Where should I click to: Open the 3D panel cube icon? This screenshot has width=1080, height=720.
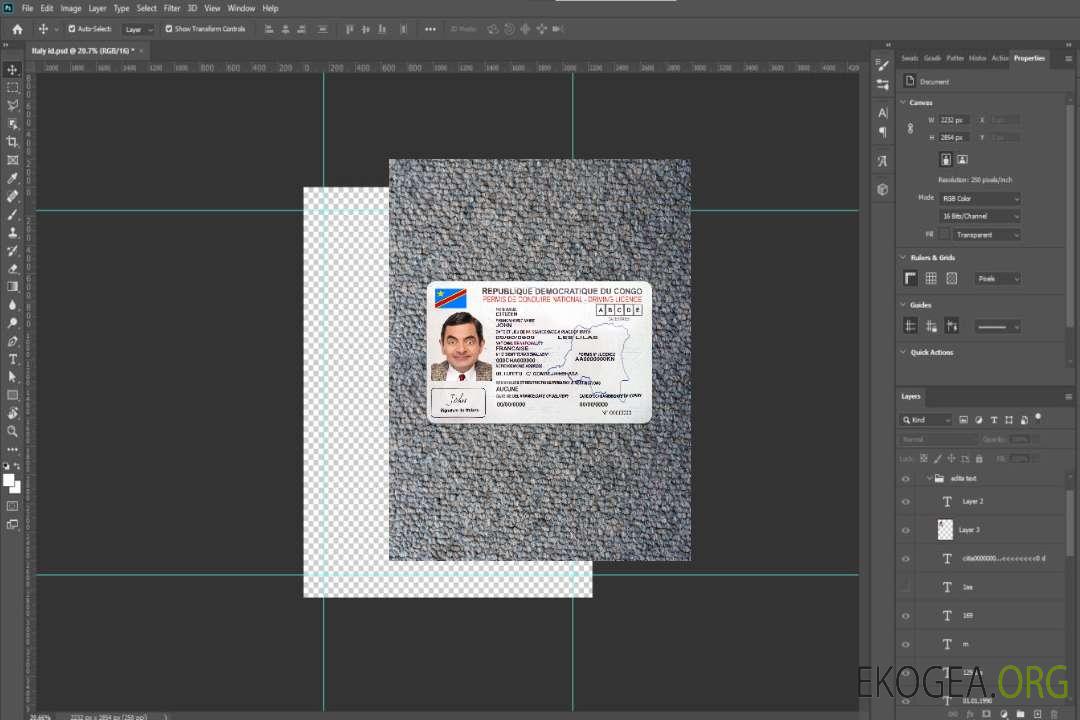pyautogui.click(x=883, y=189)
